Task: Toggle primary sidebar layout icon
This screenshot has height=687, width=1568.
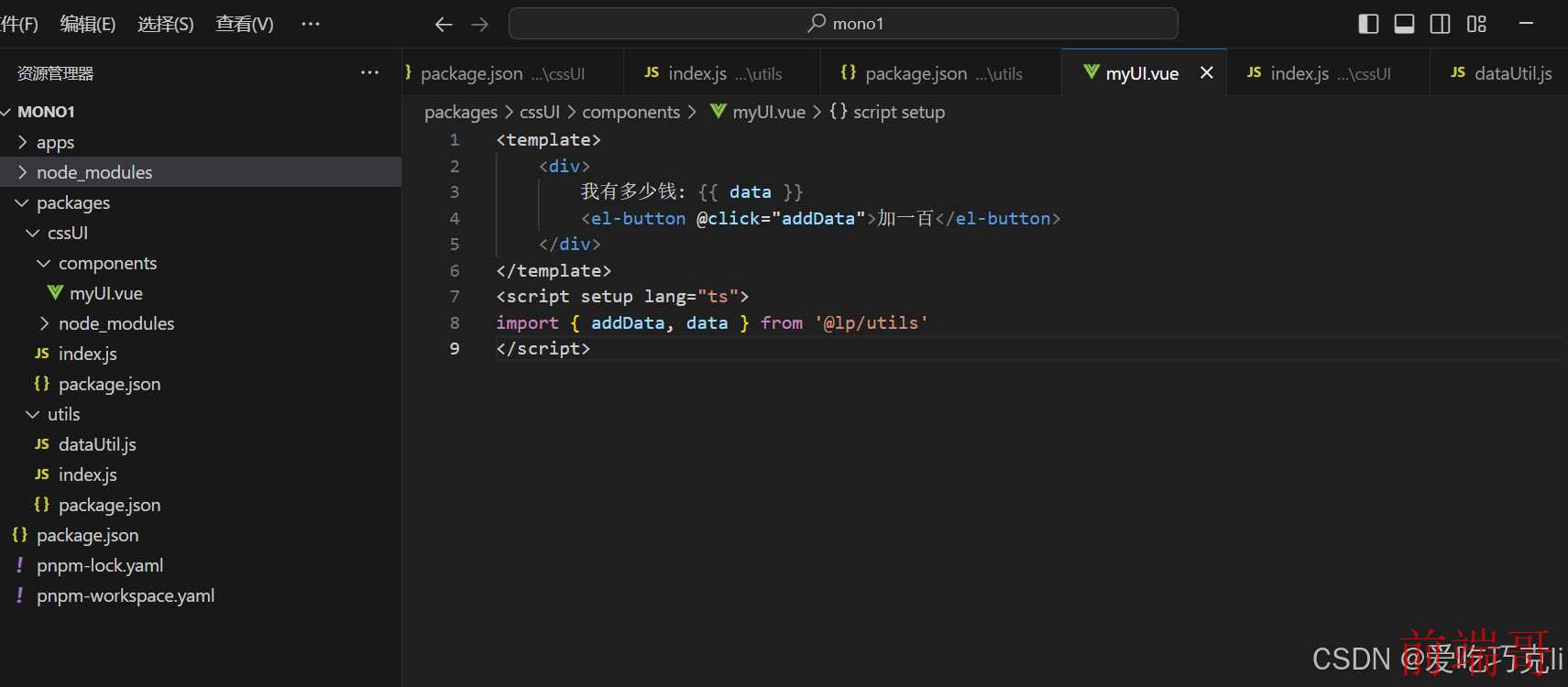Action: click(1368, 24)
